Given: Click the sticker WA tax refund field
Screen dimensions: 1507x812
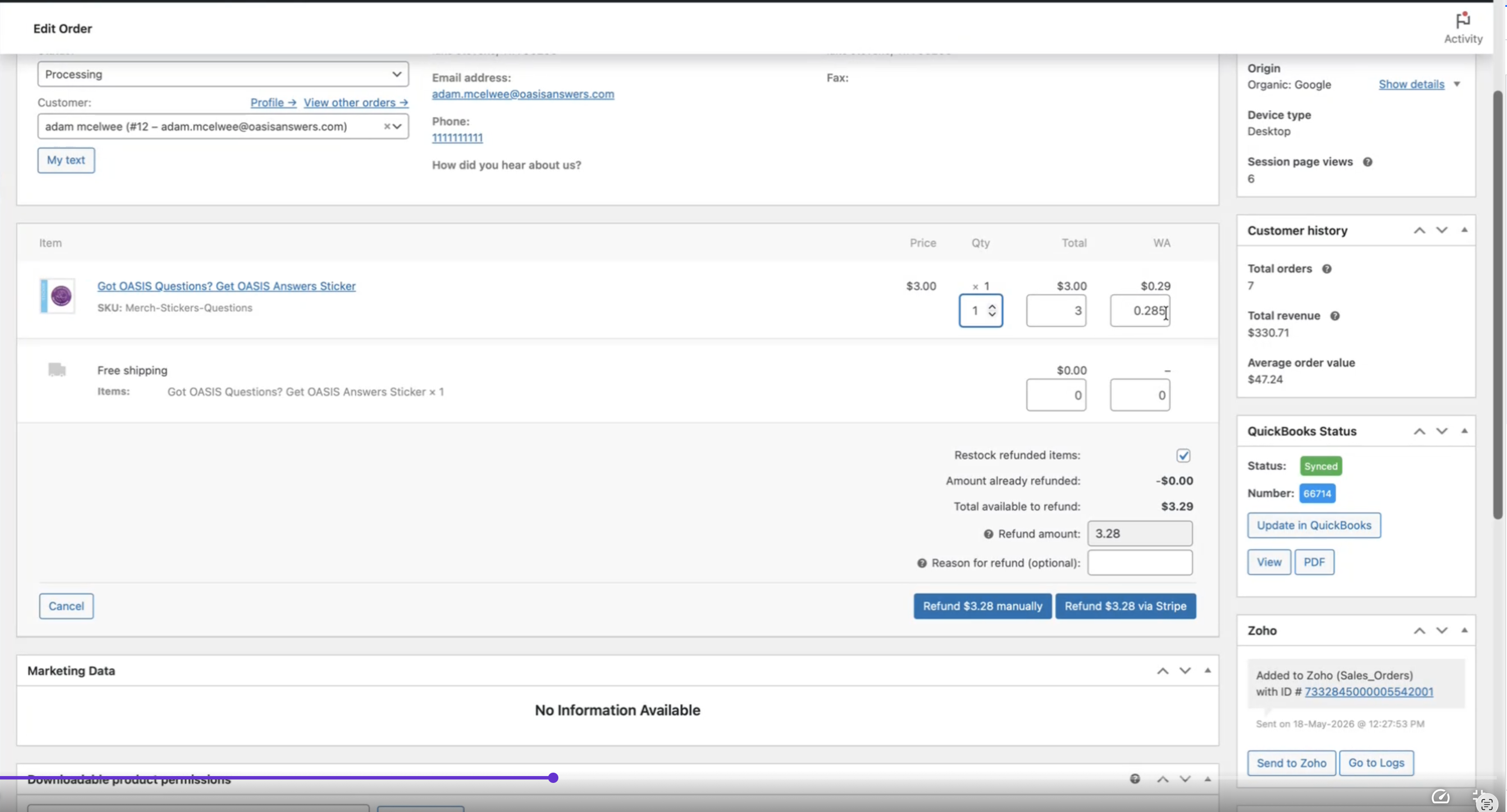Looking at the screenshot, I should (x=1139, y=311).
